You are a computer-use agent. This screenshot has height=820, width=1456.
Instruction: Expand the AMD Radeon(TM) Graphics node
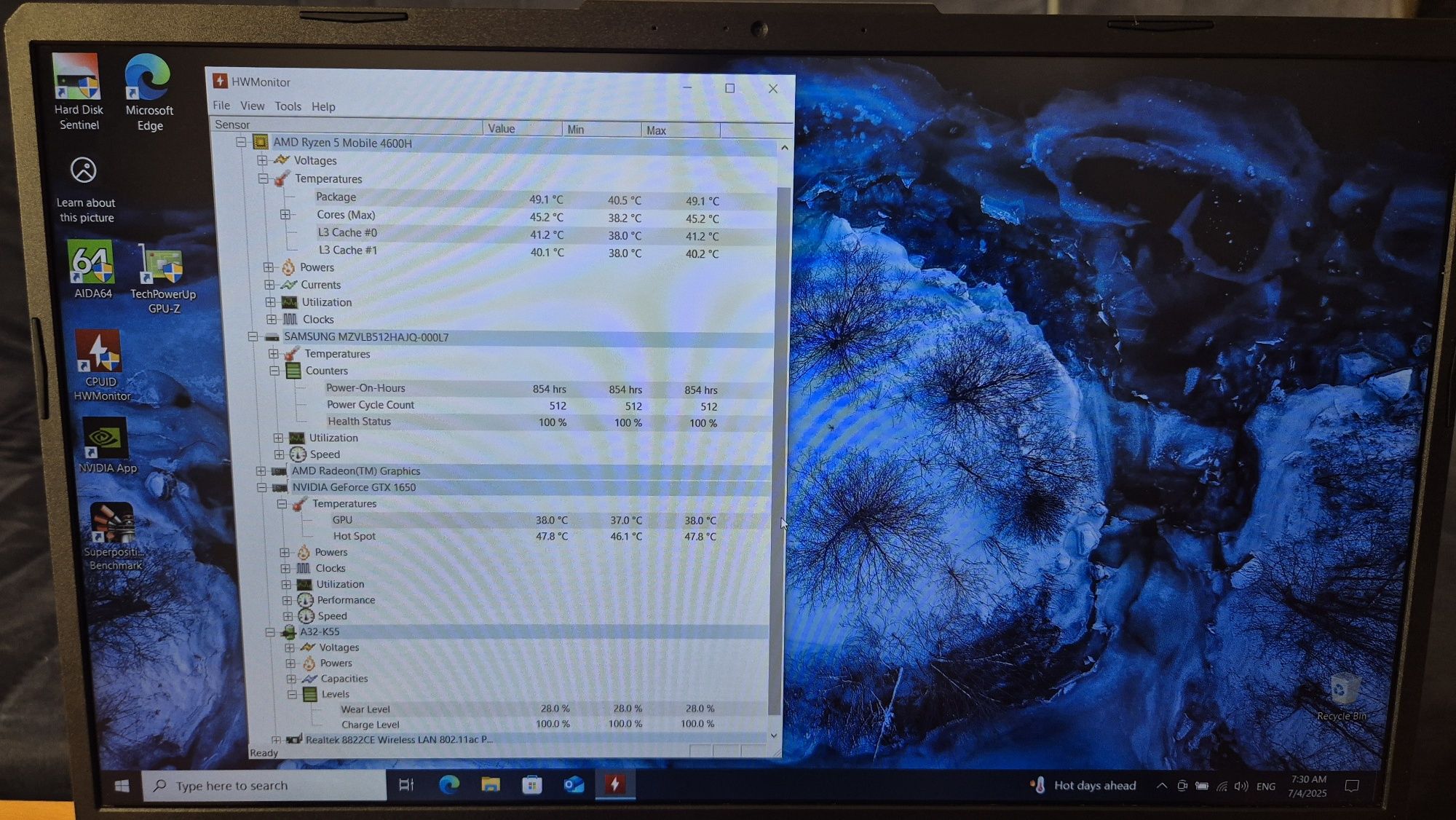tap(261, 471)
